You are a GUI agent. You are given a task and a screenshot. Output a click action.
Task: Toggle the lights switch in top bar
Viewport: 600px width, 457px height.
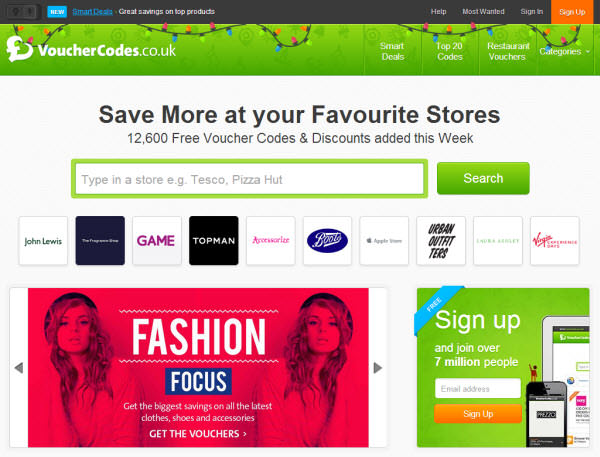pos(22,12)
